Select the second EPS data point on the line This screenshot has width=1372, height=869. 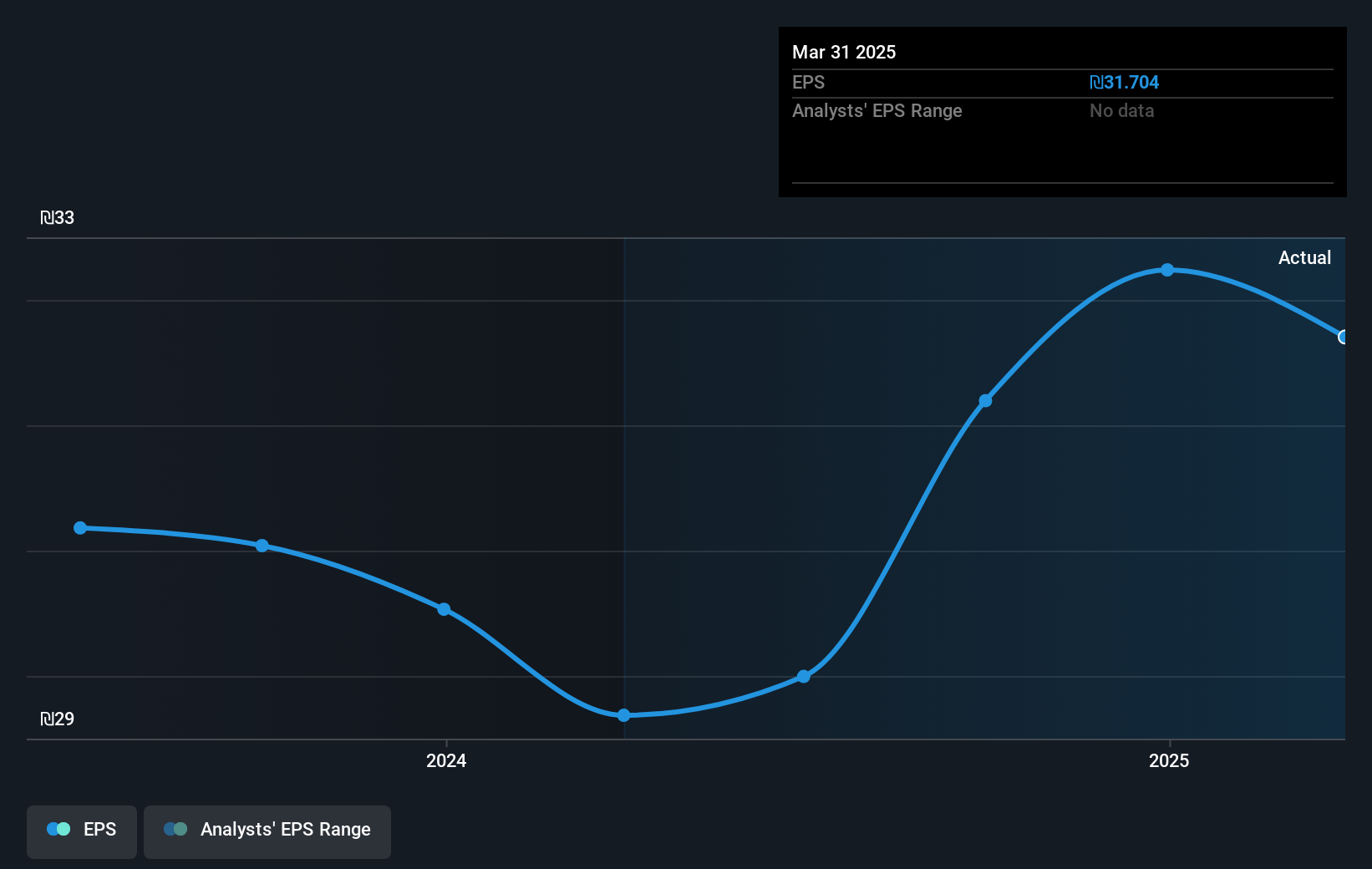[262, 546]
